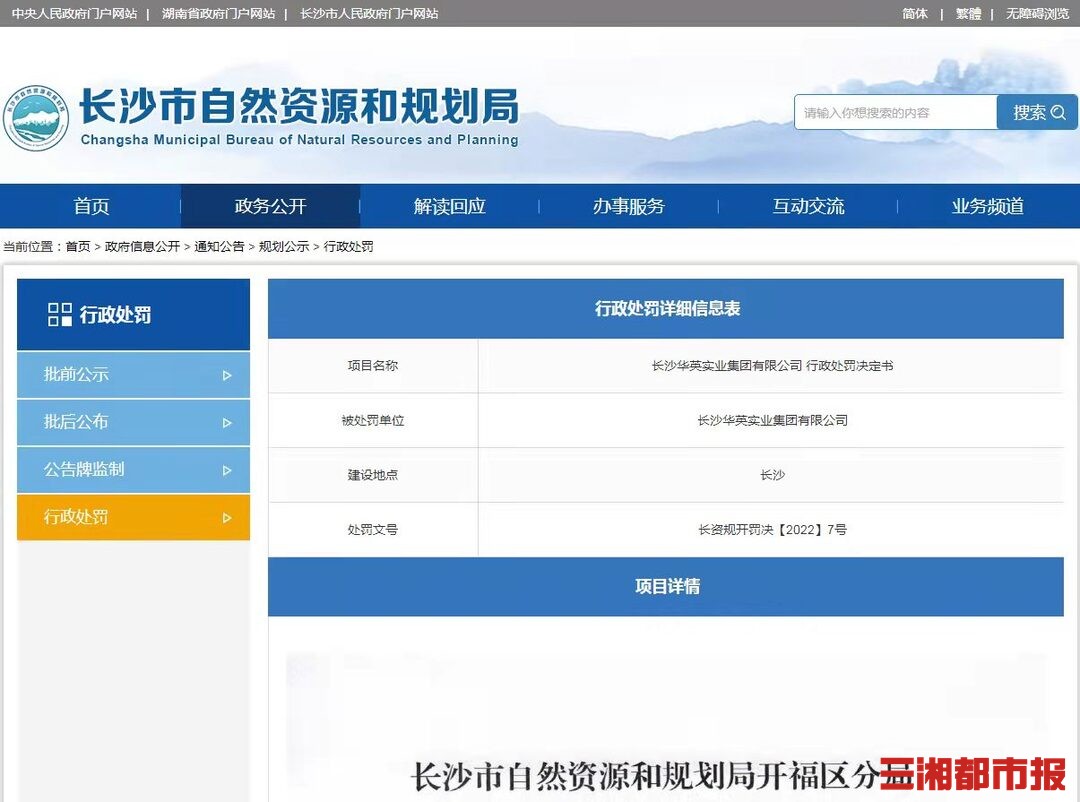Select 办事服务 in the nav bar
Image resolution: width=1080 pixels, height=802 pixels.
pyautogui.click(x=628, y=207)
